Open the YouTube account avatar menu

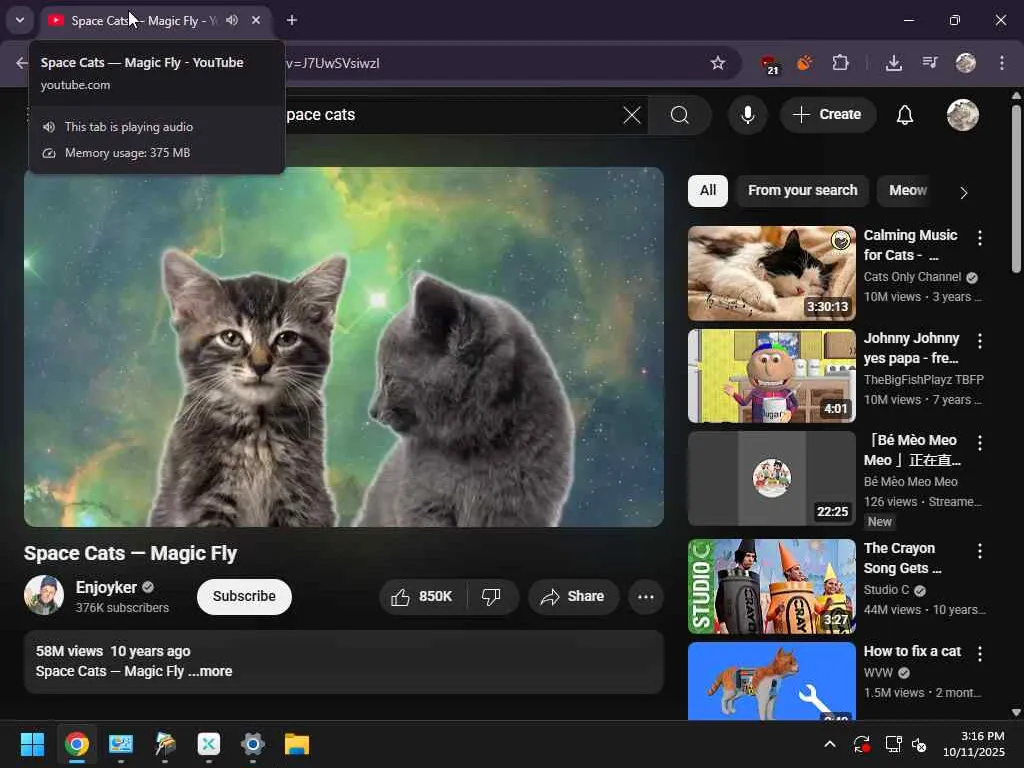(x=963, y=115)
